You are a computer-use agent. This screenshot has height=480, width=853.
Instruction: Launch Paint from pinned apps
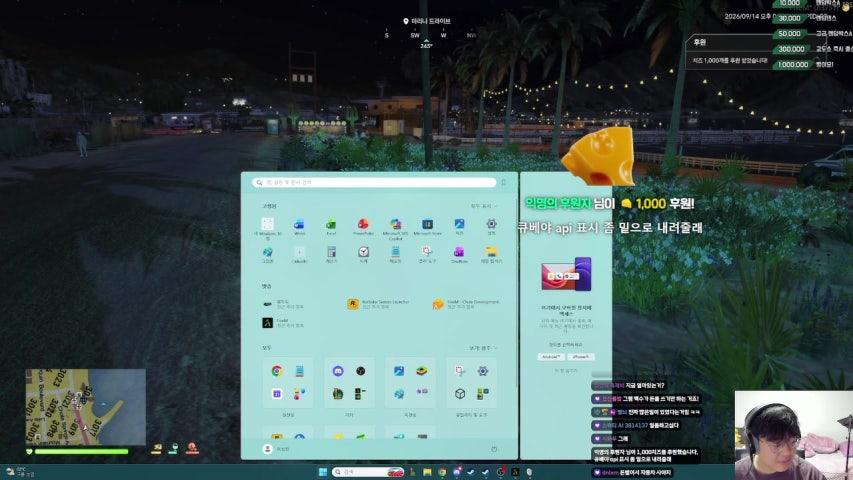pyautogui.click(x=267, y=255)
